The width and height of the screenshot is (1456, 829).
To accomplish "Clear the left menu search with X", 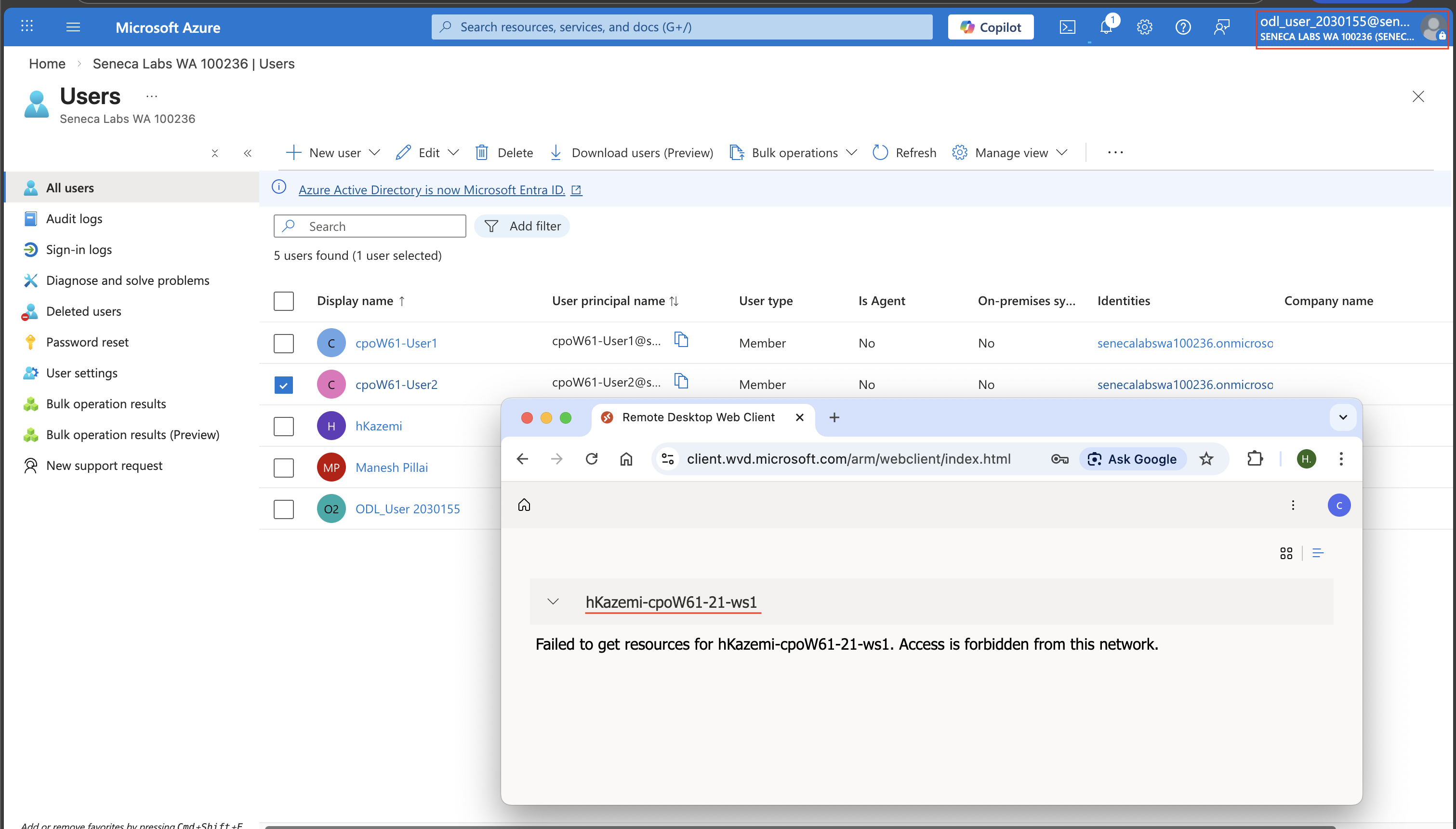I will [x=214, y=153].
